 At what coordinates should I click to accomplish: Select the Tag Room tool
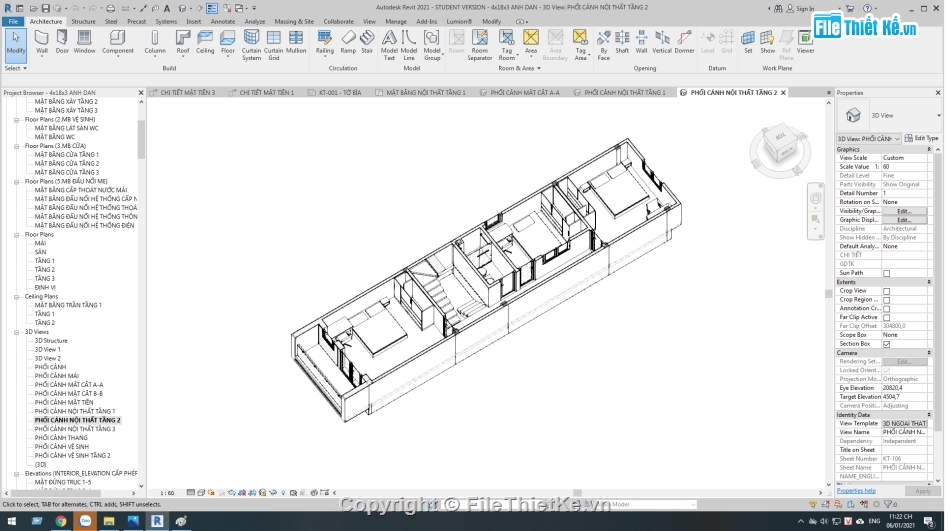pyautogui.click(x=507, y=45)
